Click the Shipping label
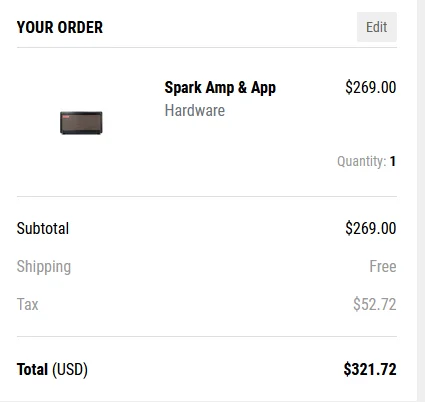The height and width of the screenshot is (402, 425). pyautogui.click(x=44, y=267)
